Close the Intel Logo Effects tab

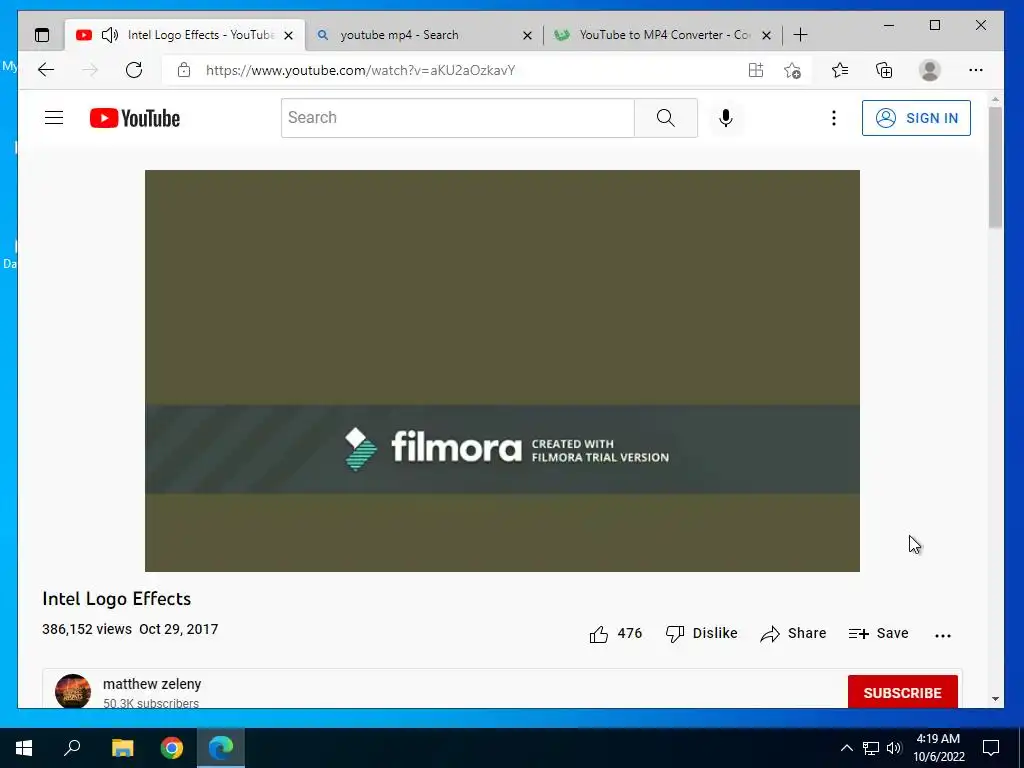[289, 35]
